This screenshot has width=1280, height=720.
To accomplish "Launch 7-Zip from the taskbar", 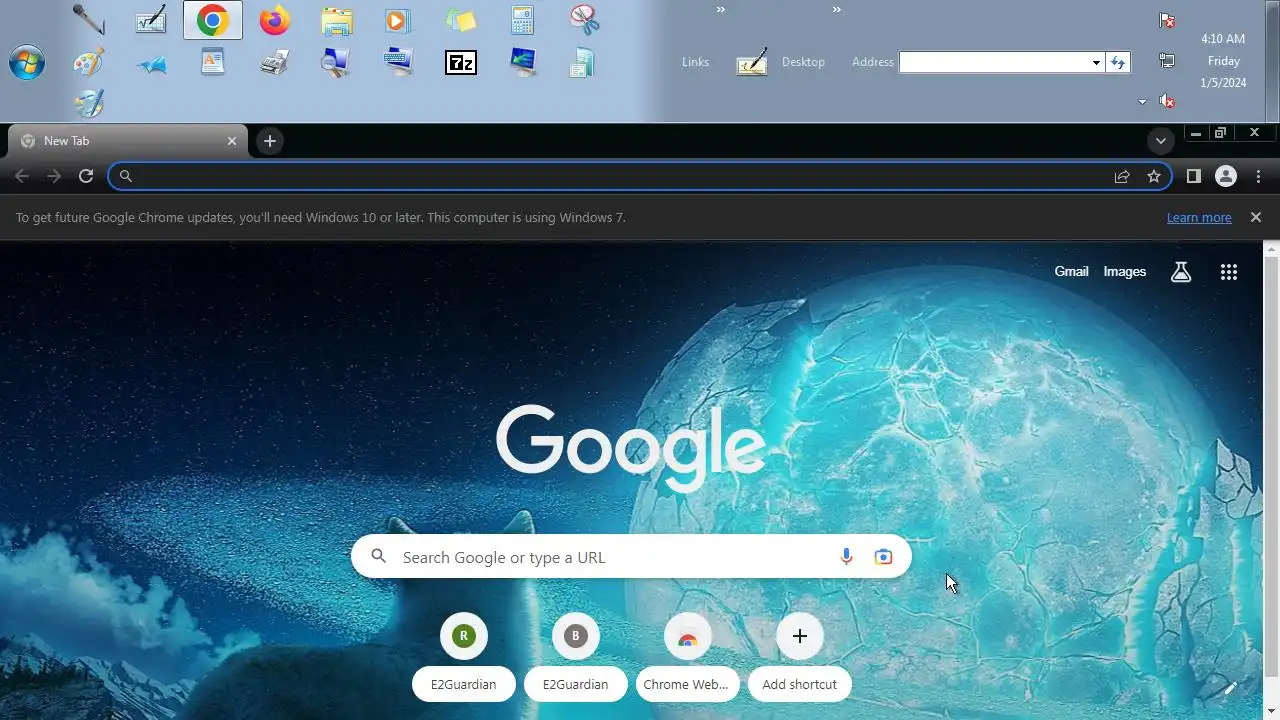I will (460, 62).
